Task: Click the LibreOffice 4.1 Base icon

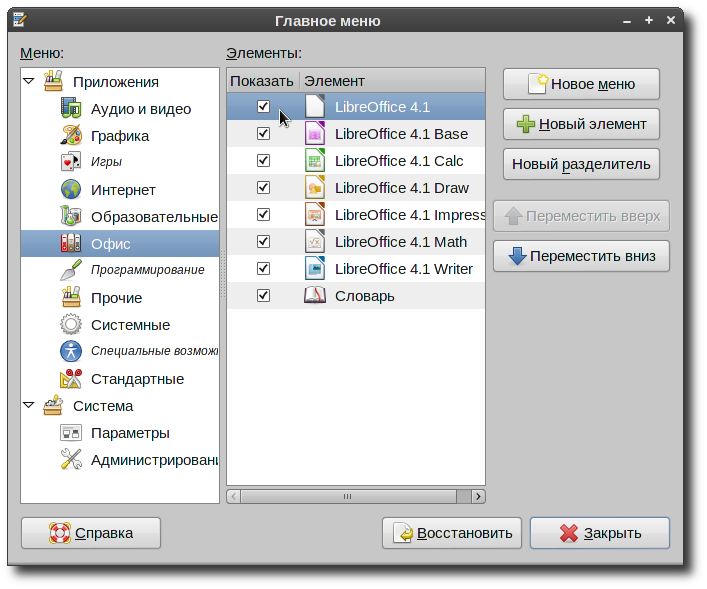Action: (x=315, y=133)
